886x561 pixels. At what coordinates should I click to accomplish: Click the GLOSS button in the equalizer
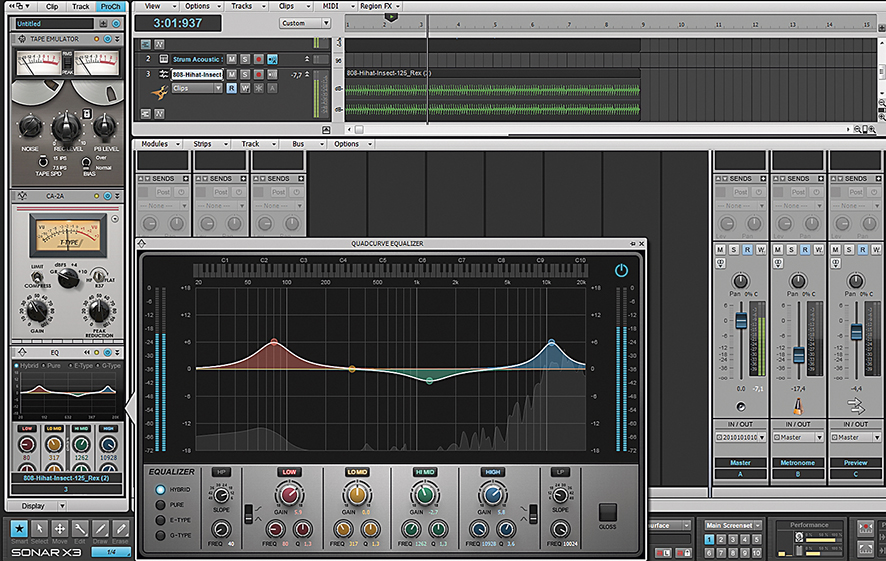607,512
